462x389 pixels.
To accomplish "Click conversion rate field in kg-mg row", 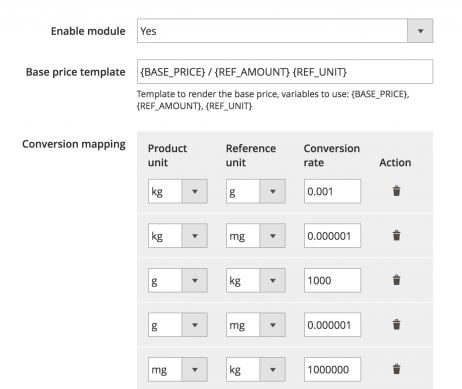I will point(332,236).
